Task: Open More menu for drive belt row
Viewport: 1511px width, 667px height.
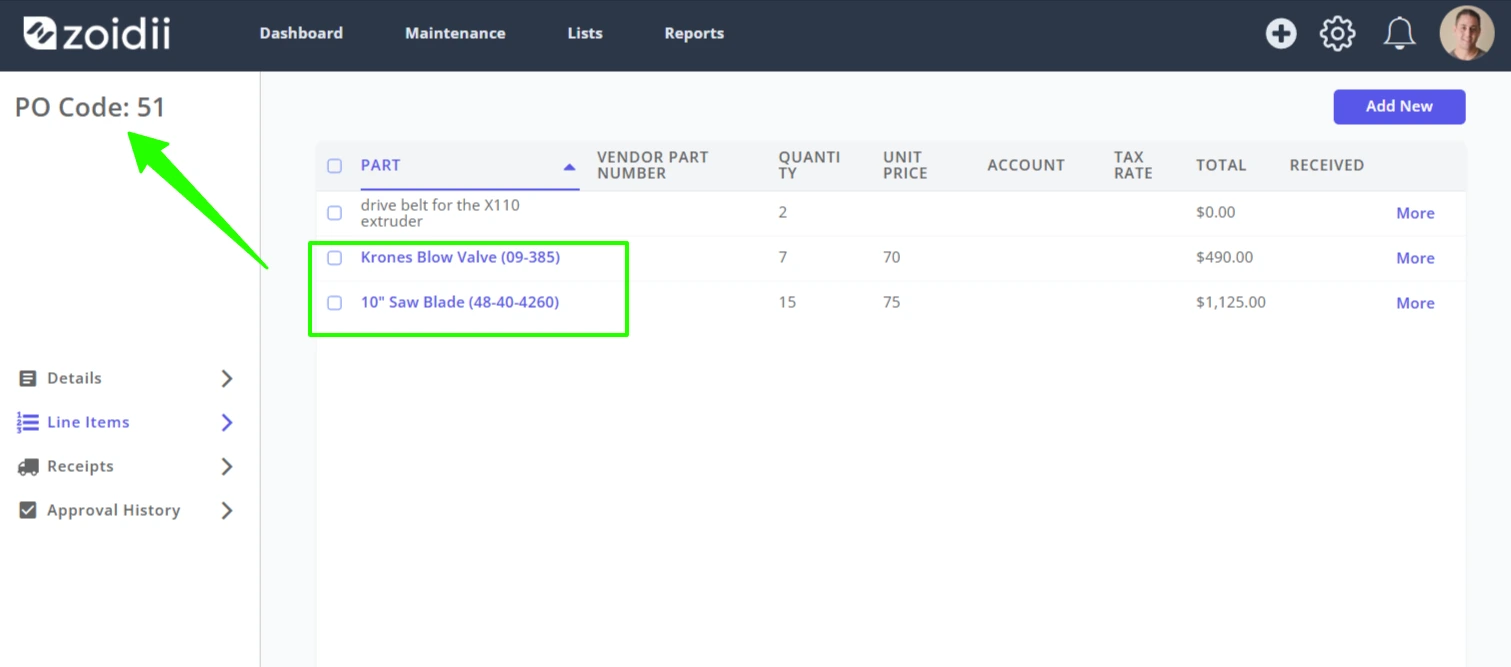Action: click(x=1415, y=213)
